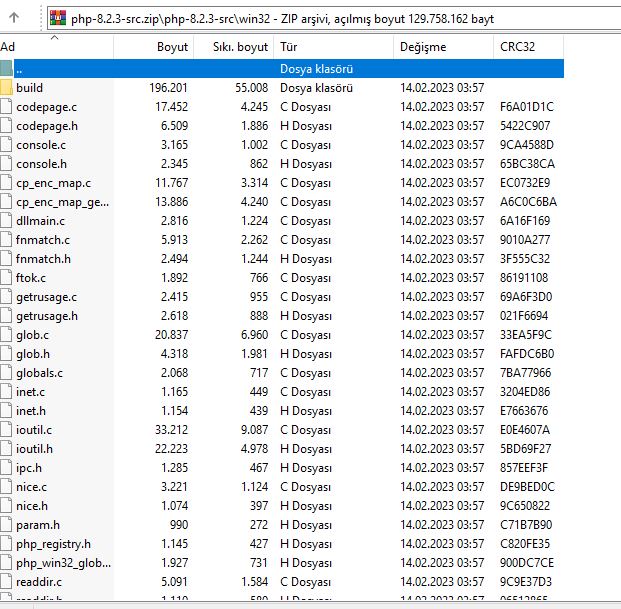The width and height of the screenshot is (621, 609).
Task: Go up one folder level arrow
Action: coord(14,17)
